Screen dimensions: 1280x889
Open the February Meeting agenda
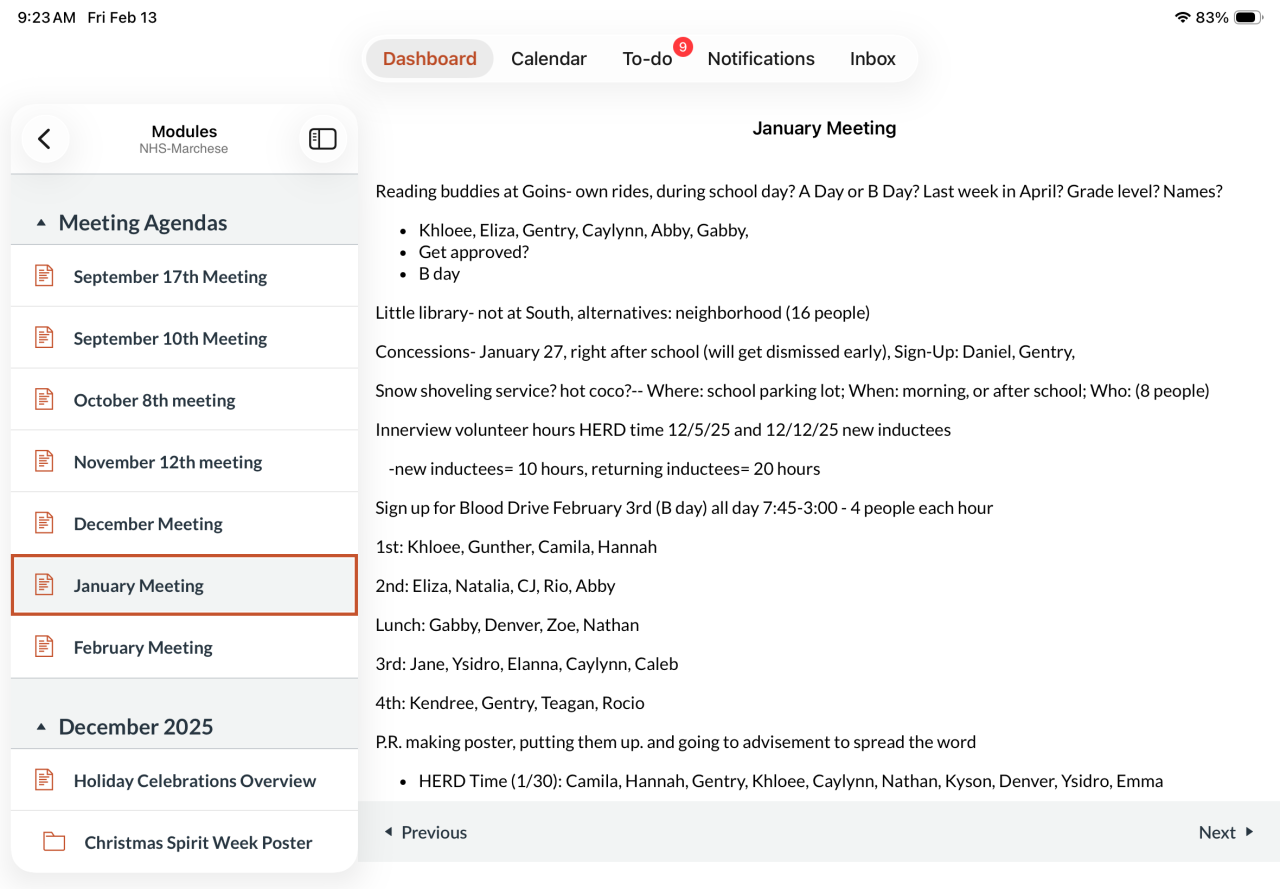(x=143, y=647)
